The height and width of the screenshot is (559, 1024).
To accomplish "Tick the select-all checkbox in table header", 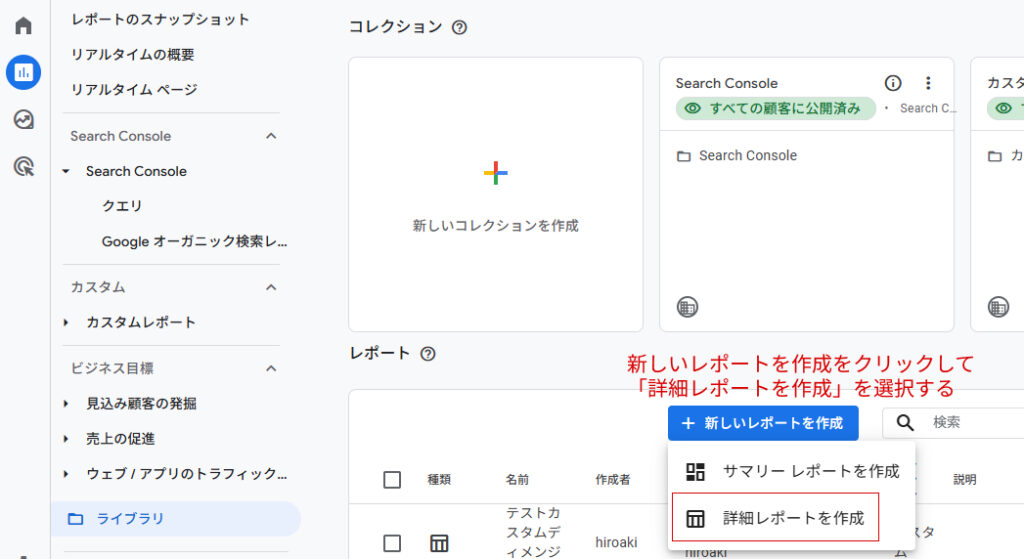I will click(392, 480).
